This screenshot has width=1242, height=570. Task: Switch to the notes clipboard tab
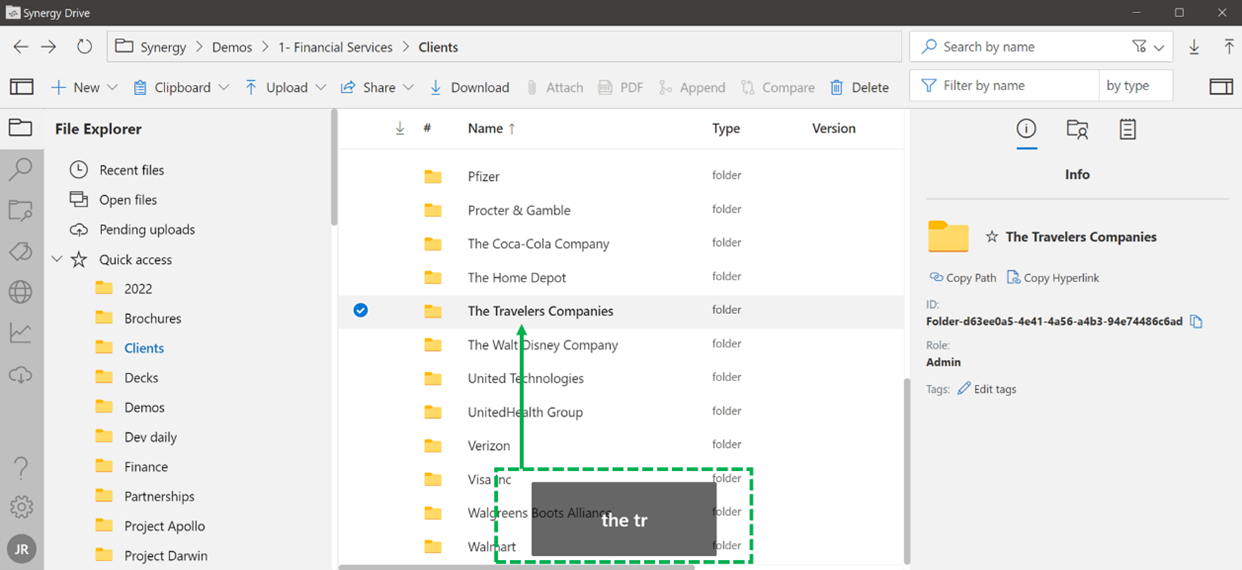coord(1128,129)
